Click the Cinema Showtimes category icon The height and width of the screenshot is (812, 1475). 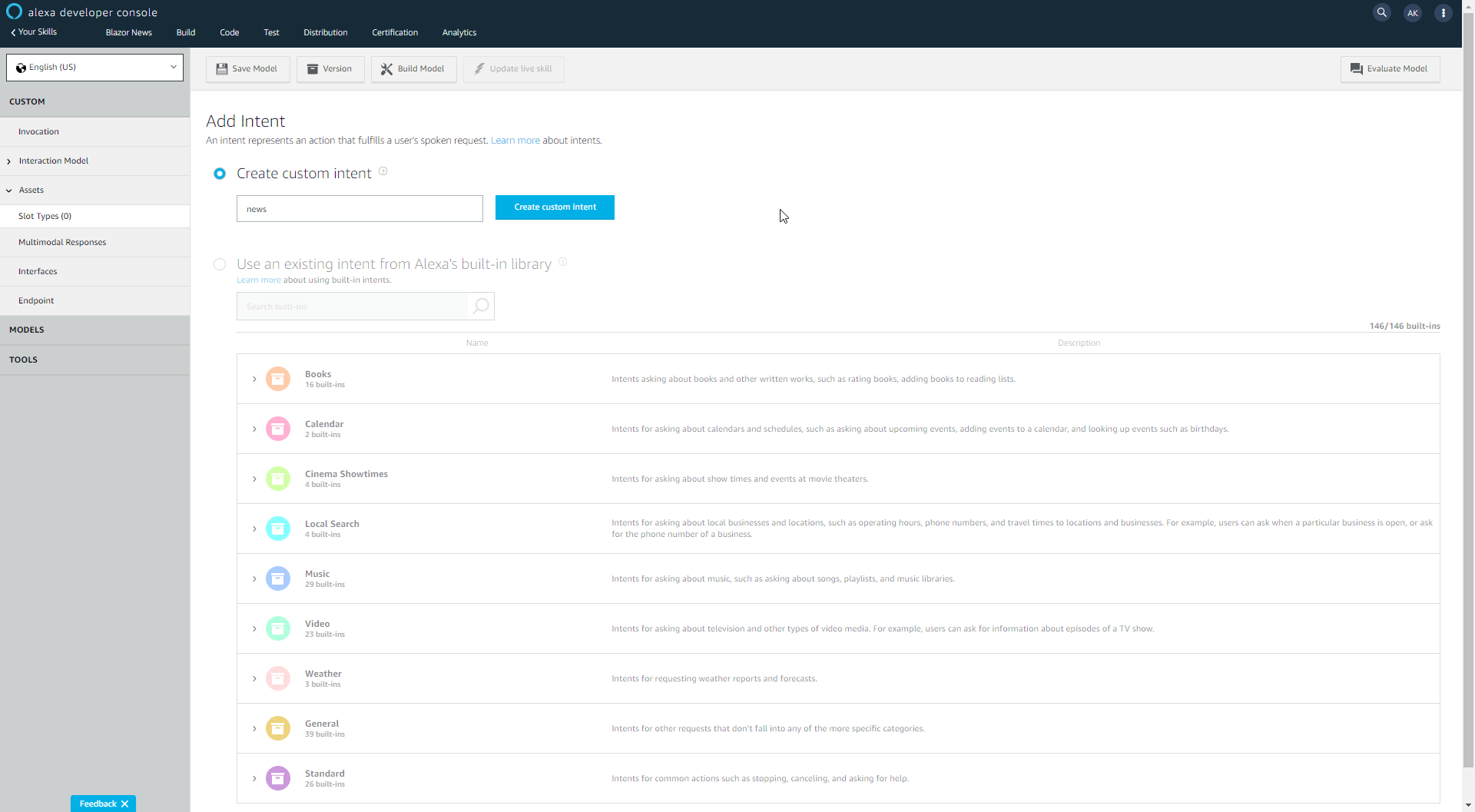278,479
